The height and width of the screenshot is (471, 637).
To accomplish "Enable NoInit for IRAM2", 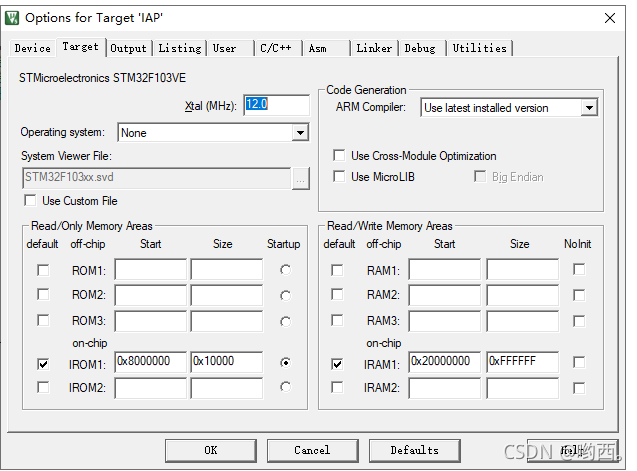I will coord(579,388).
